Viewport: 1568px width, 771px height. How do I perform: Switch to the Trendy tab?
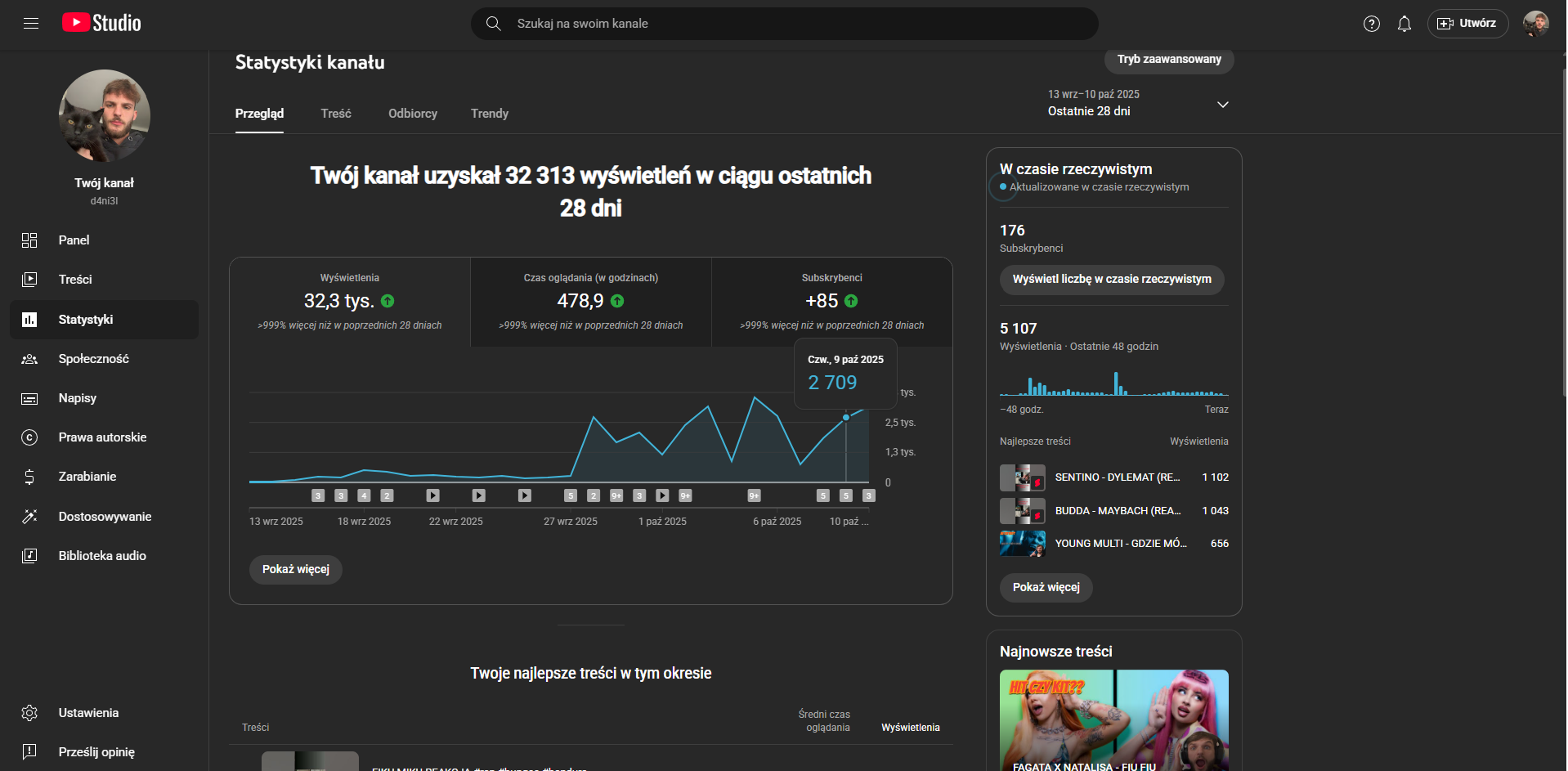click(x=489, y=114)
